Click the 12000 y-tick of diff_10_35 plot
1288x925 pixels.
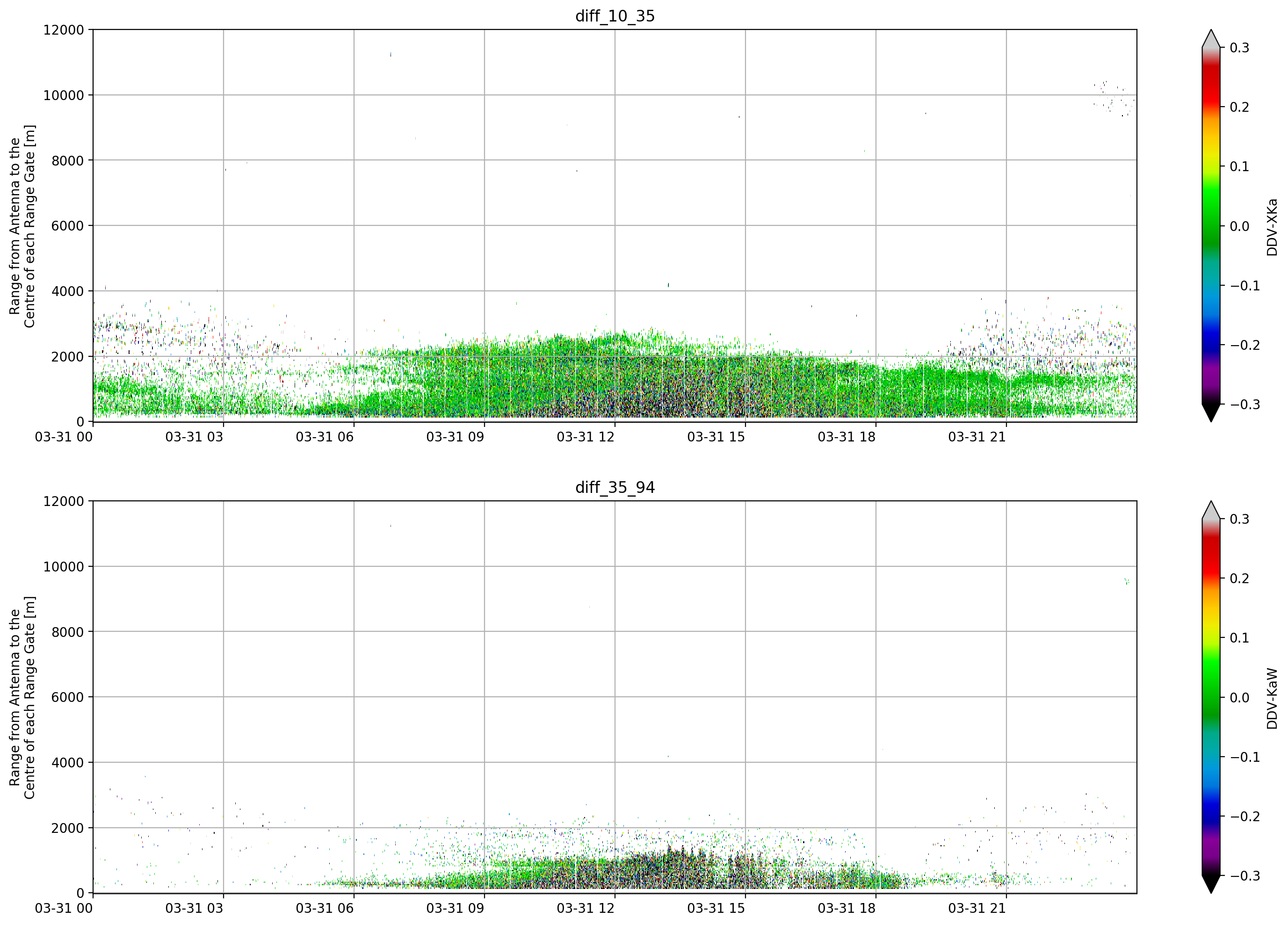tap(64, 30)
